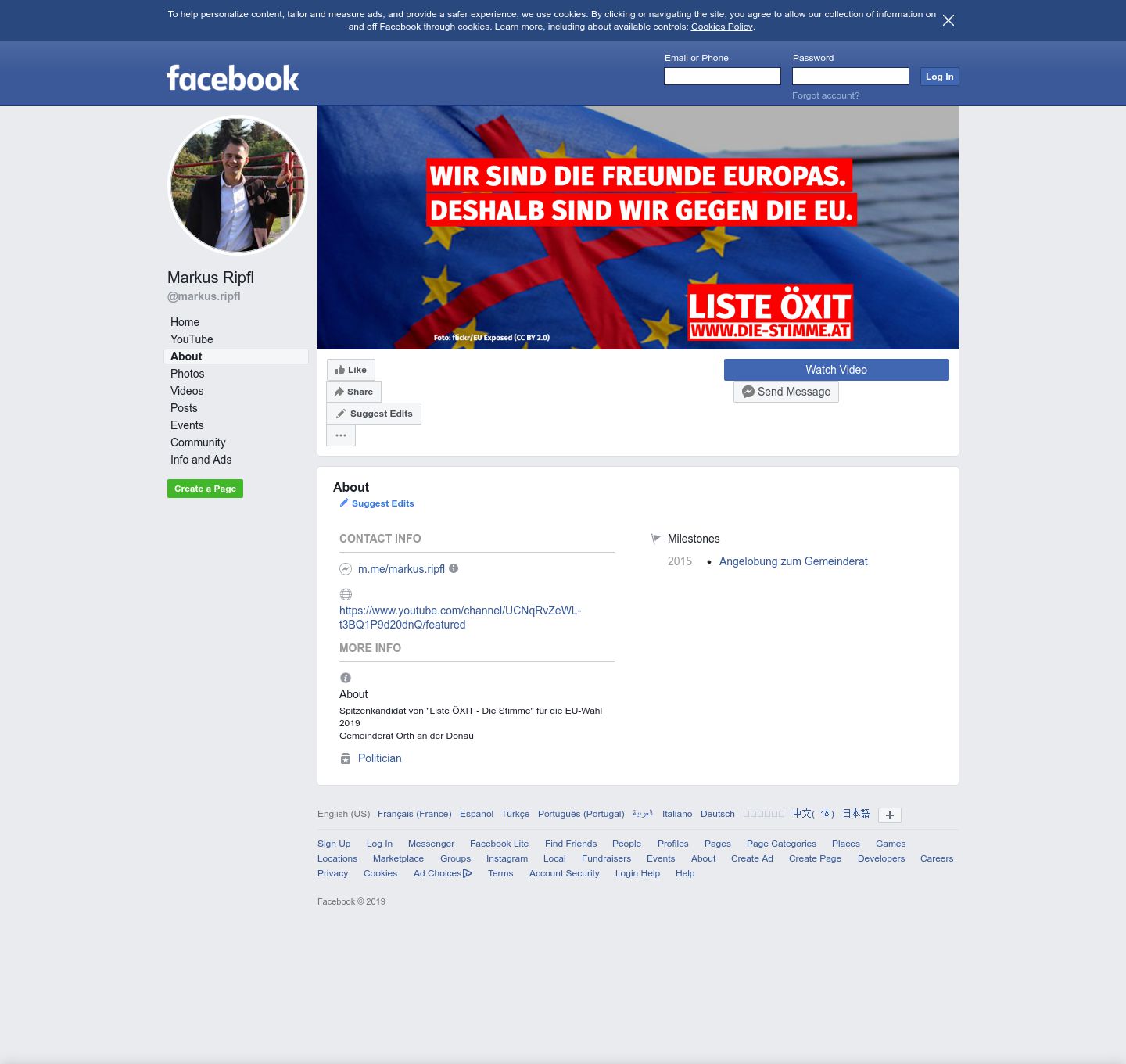Click the Share button
The width and height of the screenshot is (1126, 1064).
pyautogui.click(x=353, y=392)
